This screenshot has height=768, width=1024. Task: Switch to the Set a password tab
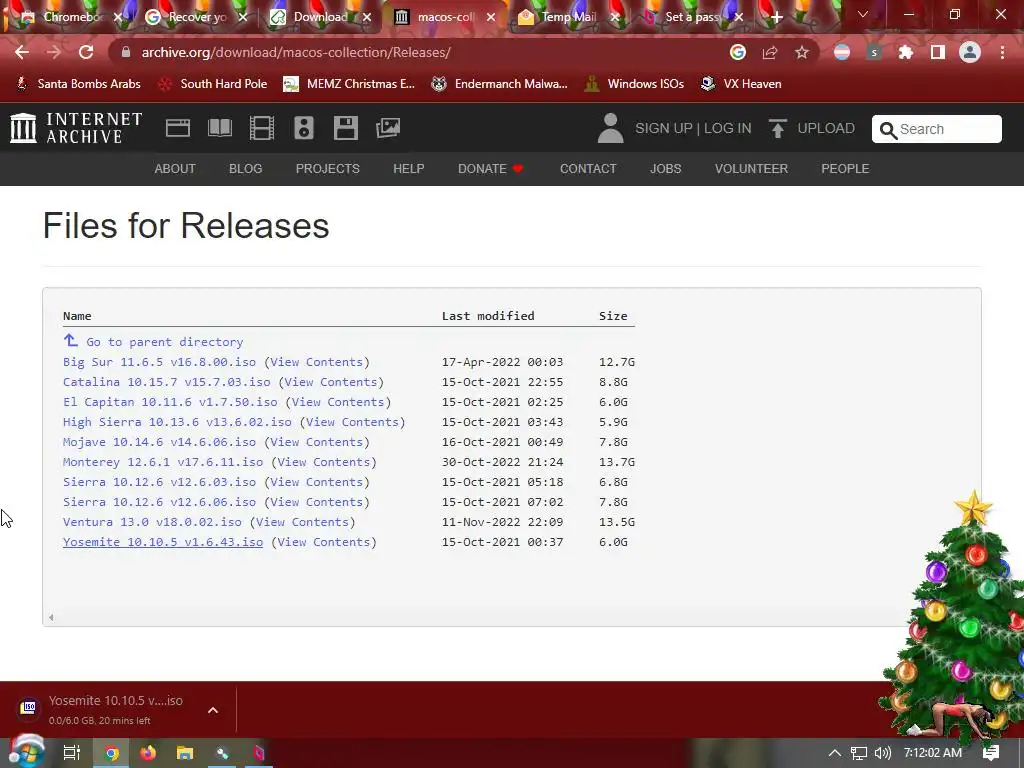(x=692, y=18)
